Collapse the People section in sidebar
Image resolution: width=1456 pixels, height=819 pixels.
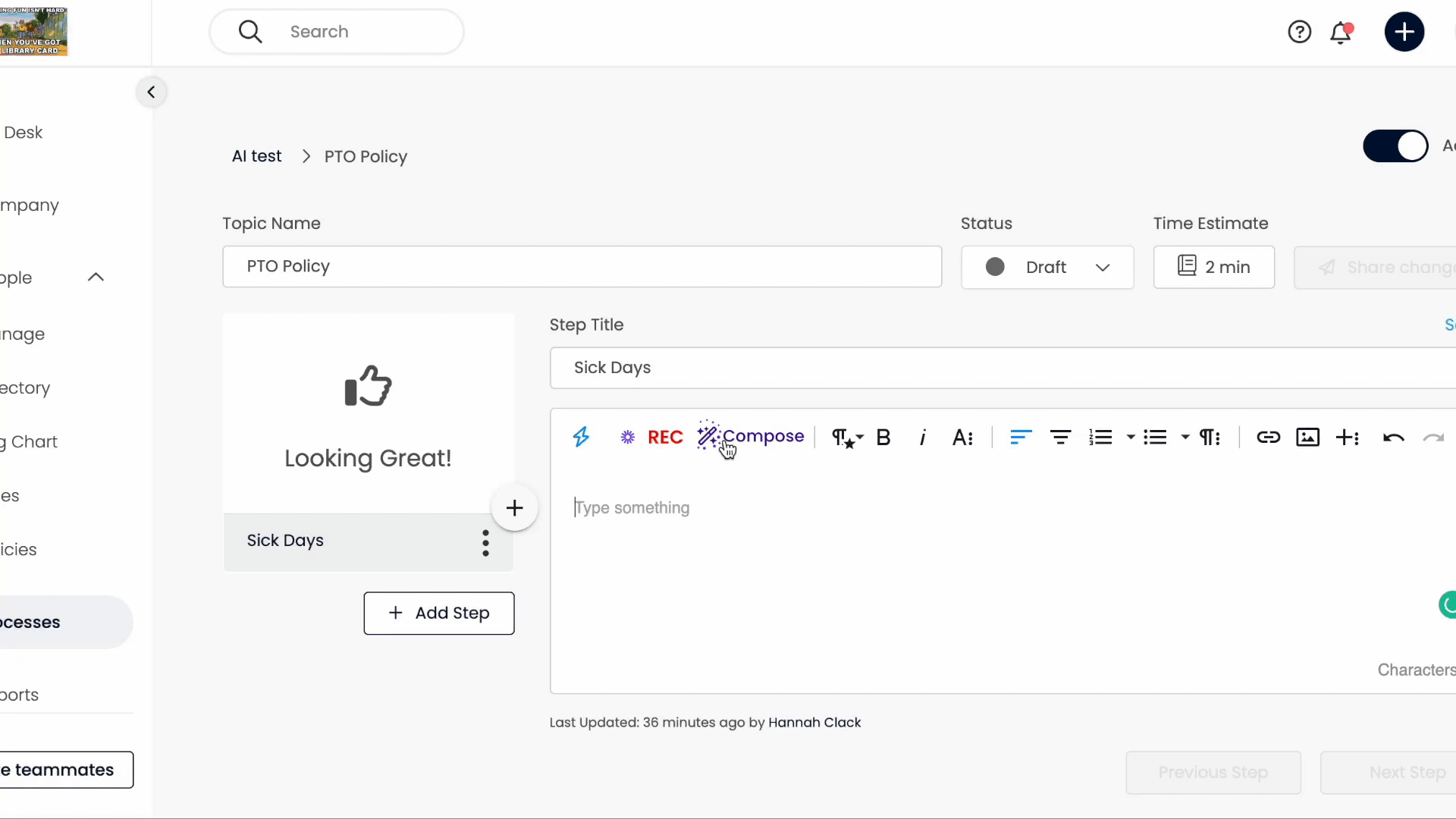pyautogui.click(x=96, y=278)
